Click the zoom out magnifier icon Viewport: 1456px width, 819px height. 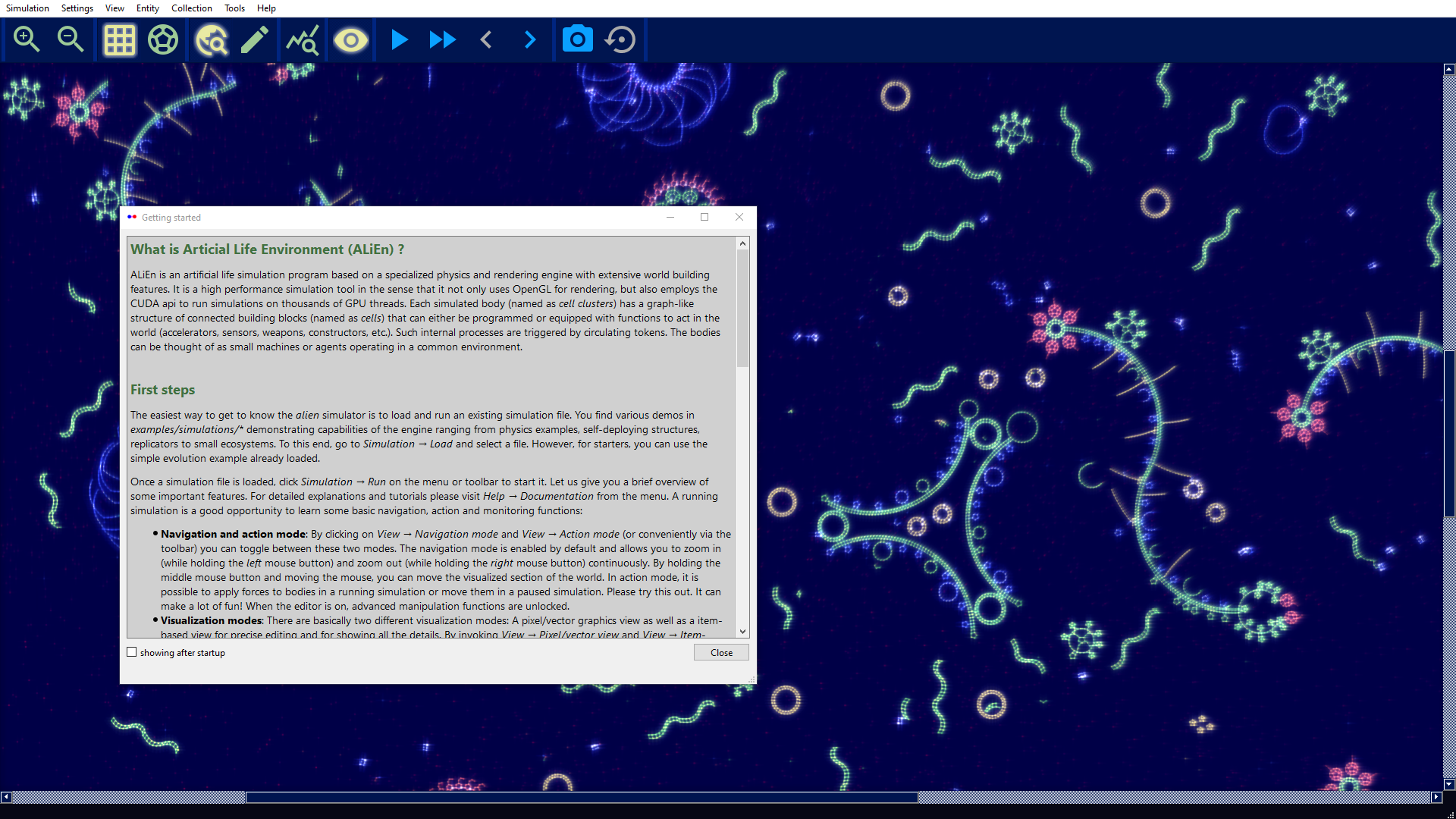(x=71, y=39)
